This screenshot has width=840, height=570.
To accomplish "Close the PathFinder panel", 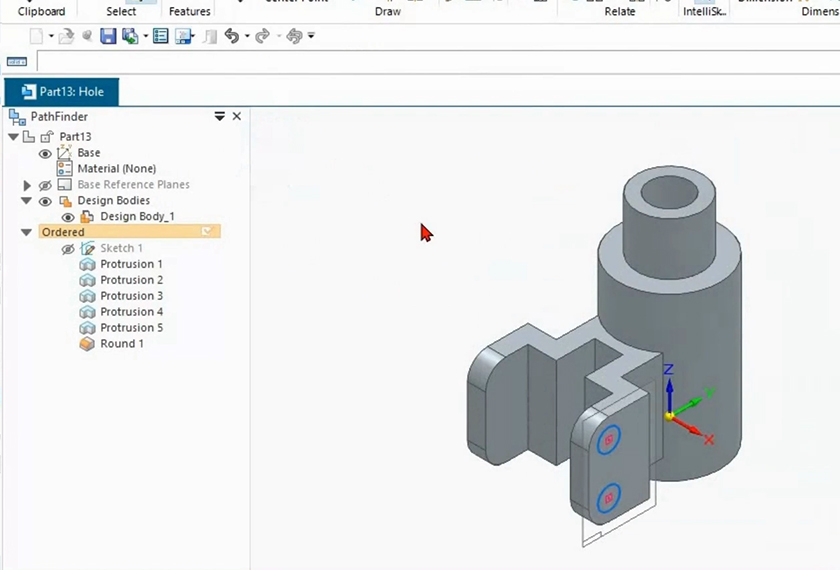I will pos(237,117).
